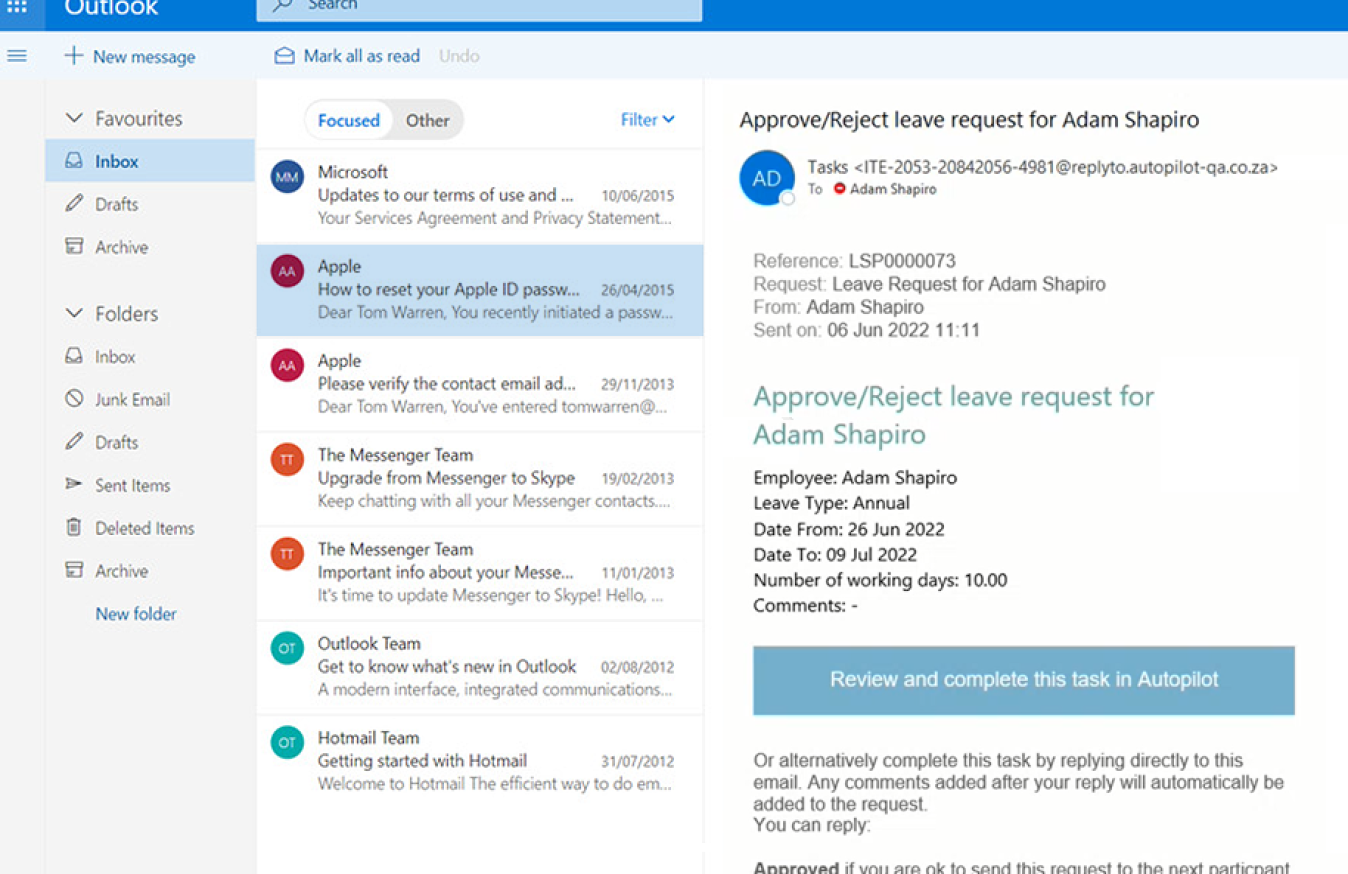
Task: Switch to the Focused tab
Action: pos(348,120)
